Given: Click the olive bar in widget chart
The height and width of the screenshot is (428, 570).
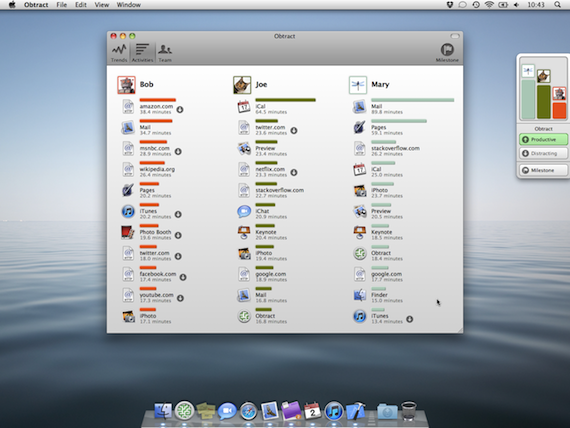Looking at the screenshot, I should pyautogui.click(x=544, y=102).
